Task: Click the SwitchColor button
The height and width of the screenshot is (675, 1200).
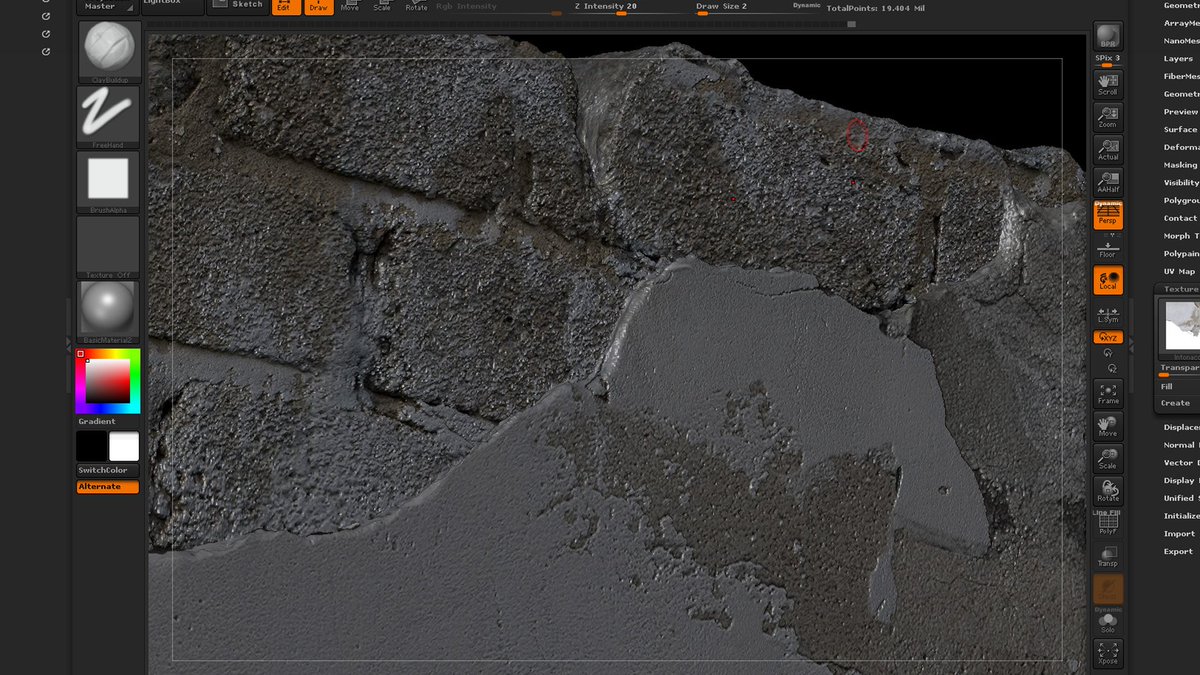Action: coord(108,470)
